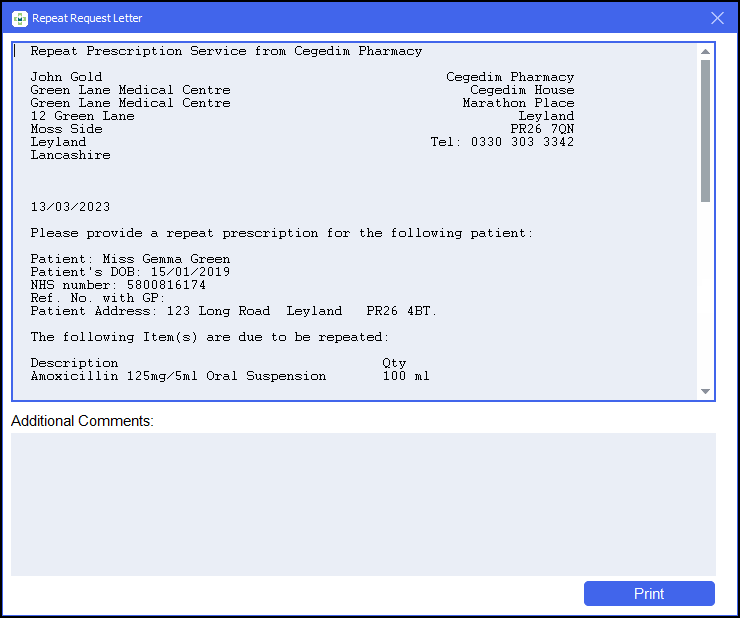Click the John Gold addressee line

66,77
